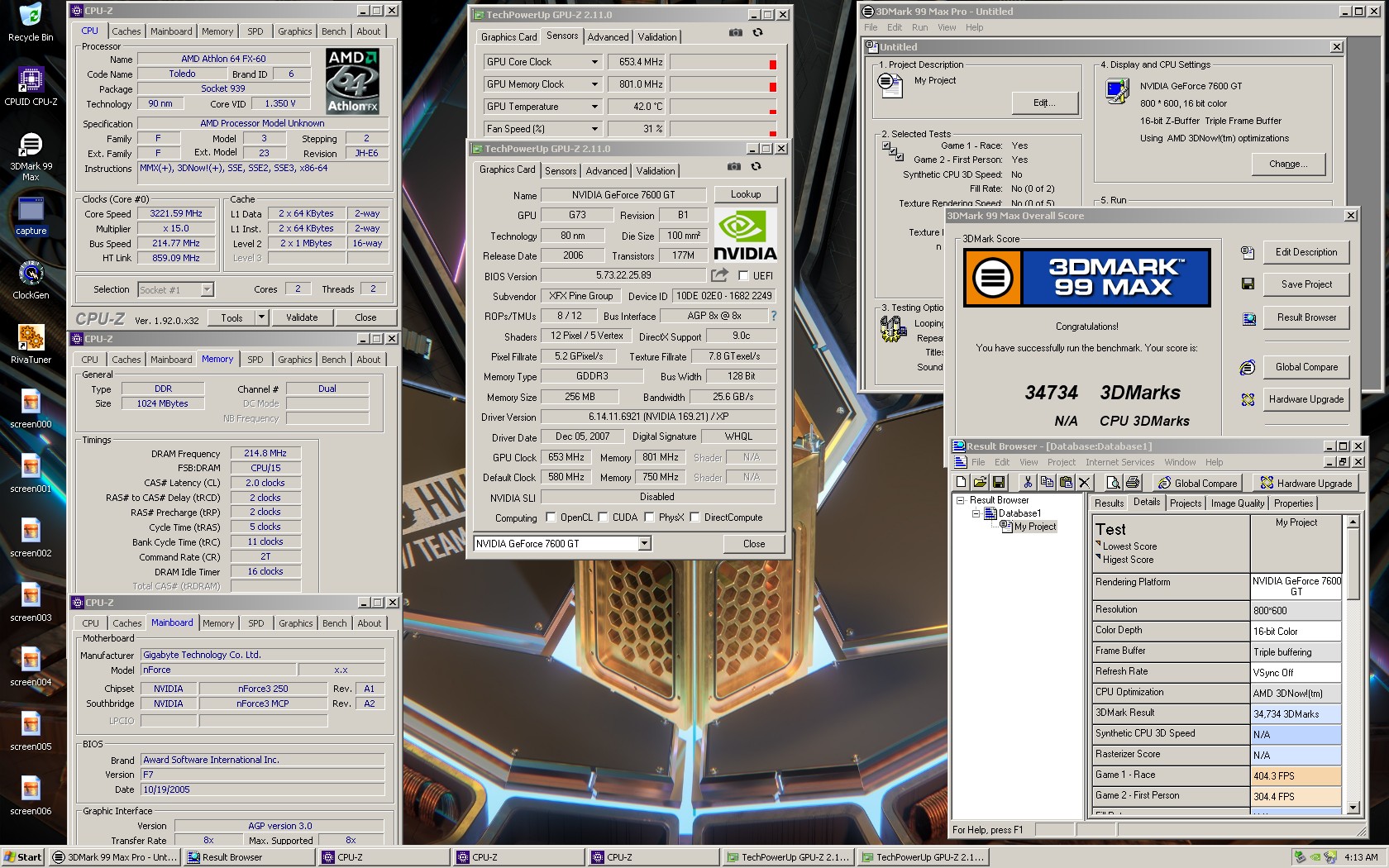Create a new file in Result Browser toolbar
Viewport: 1389px width, 868px height.
tap(961, 483)
